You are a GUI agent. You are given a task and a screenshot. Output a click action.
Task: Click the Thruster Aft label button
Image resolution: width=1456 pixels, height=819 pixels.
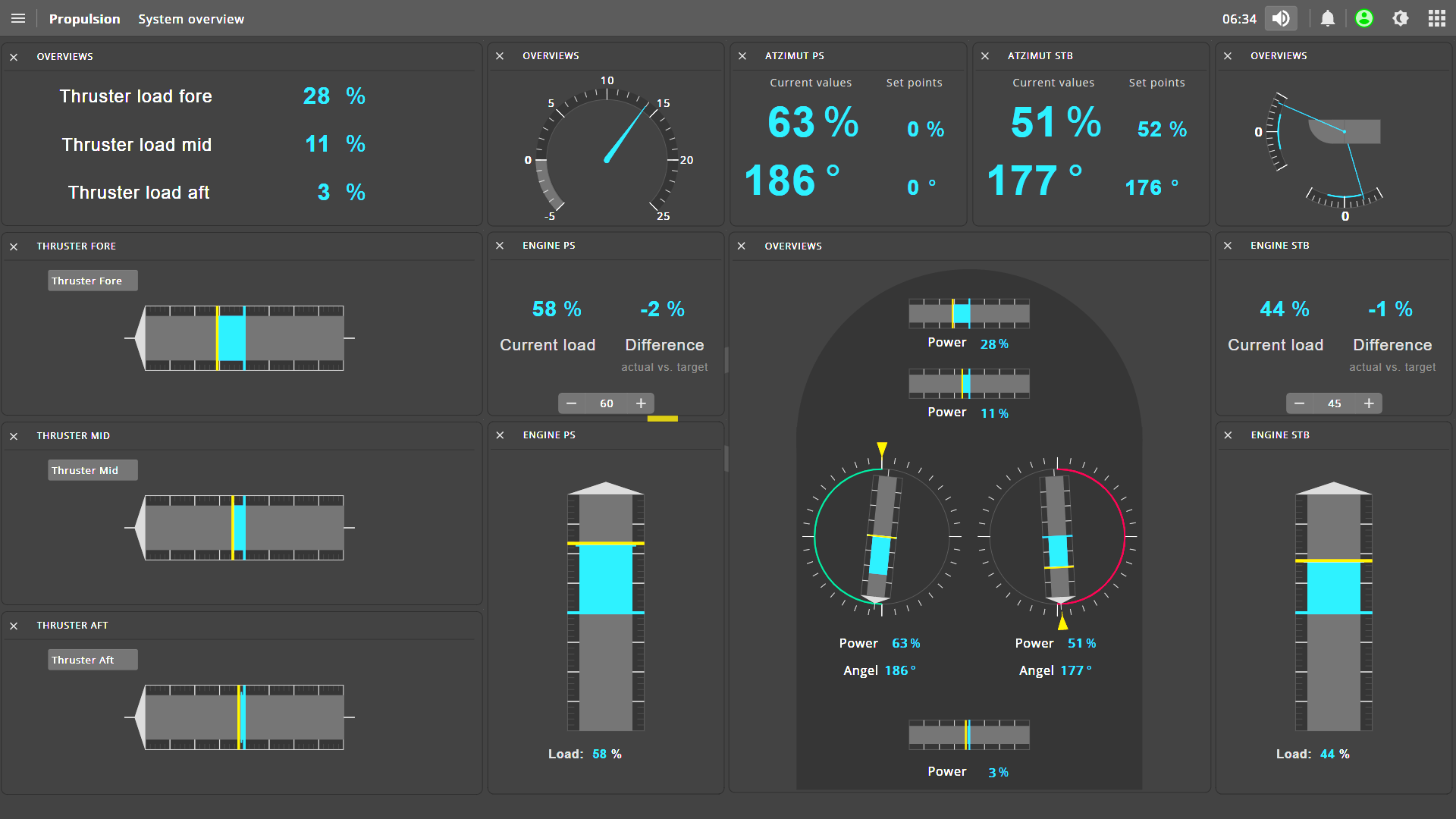pos(93,660)
